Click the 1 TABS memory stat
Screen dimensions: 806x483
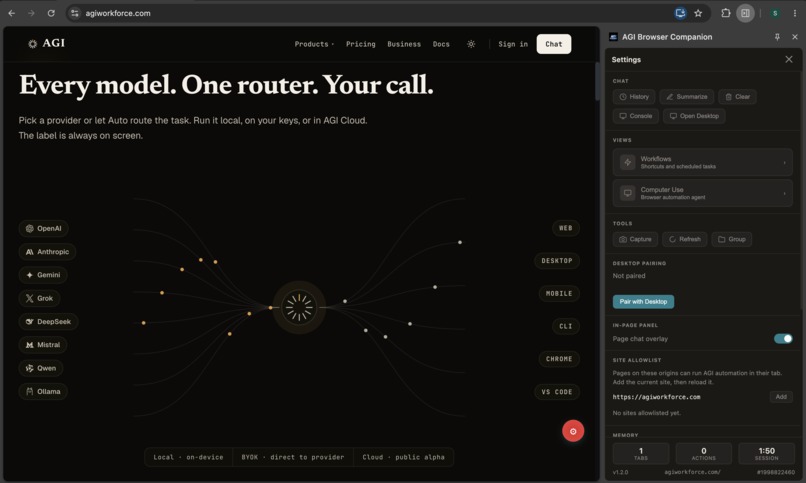(x=640, y=454)
